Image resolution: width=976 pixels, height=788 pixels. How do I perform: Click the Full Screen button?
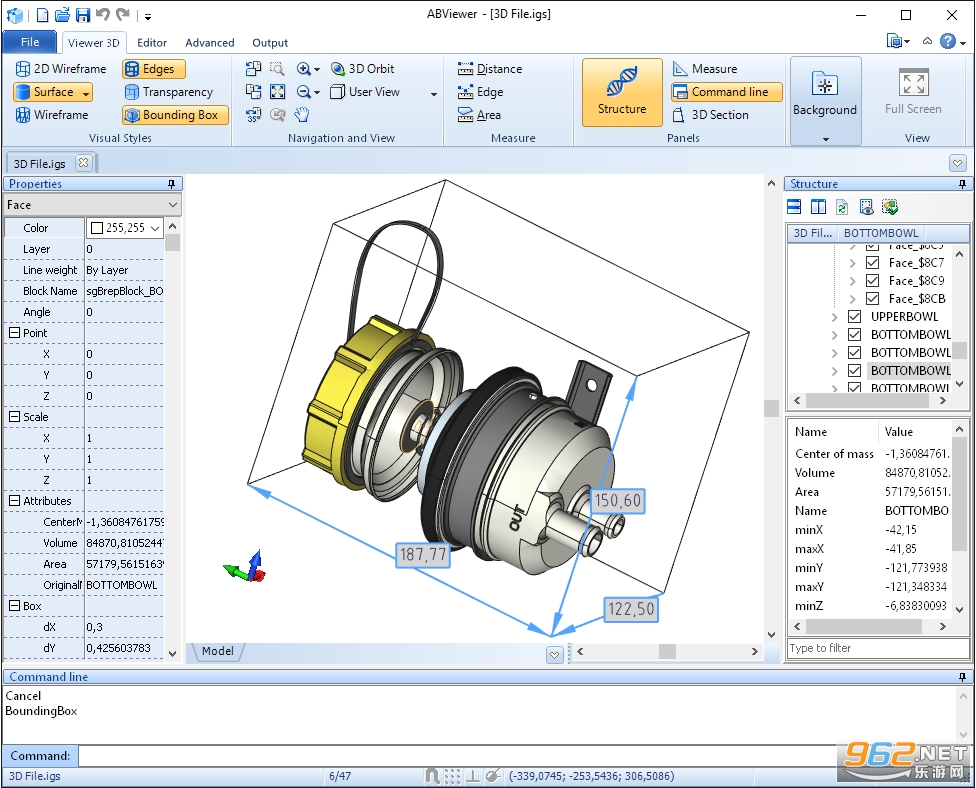point(913,92)
